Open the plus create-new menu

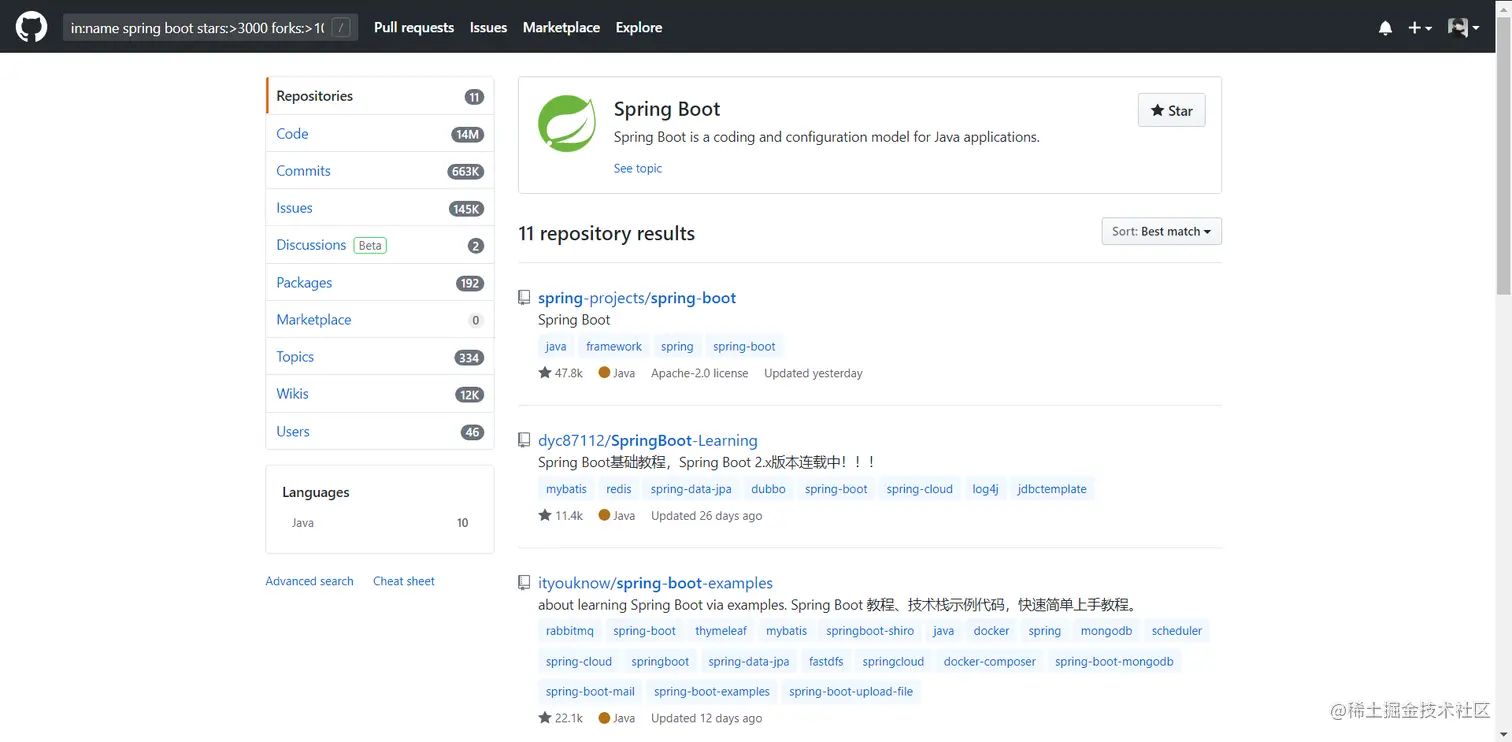1420,28
